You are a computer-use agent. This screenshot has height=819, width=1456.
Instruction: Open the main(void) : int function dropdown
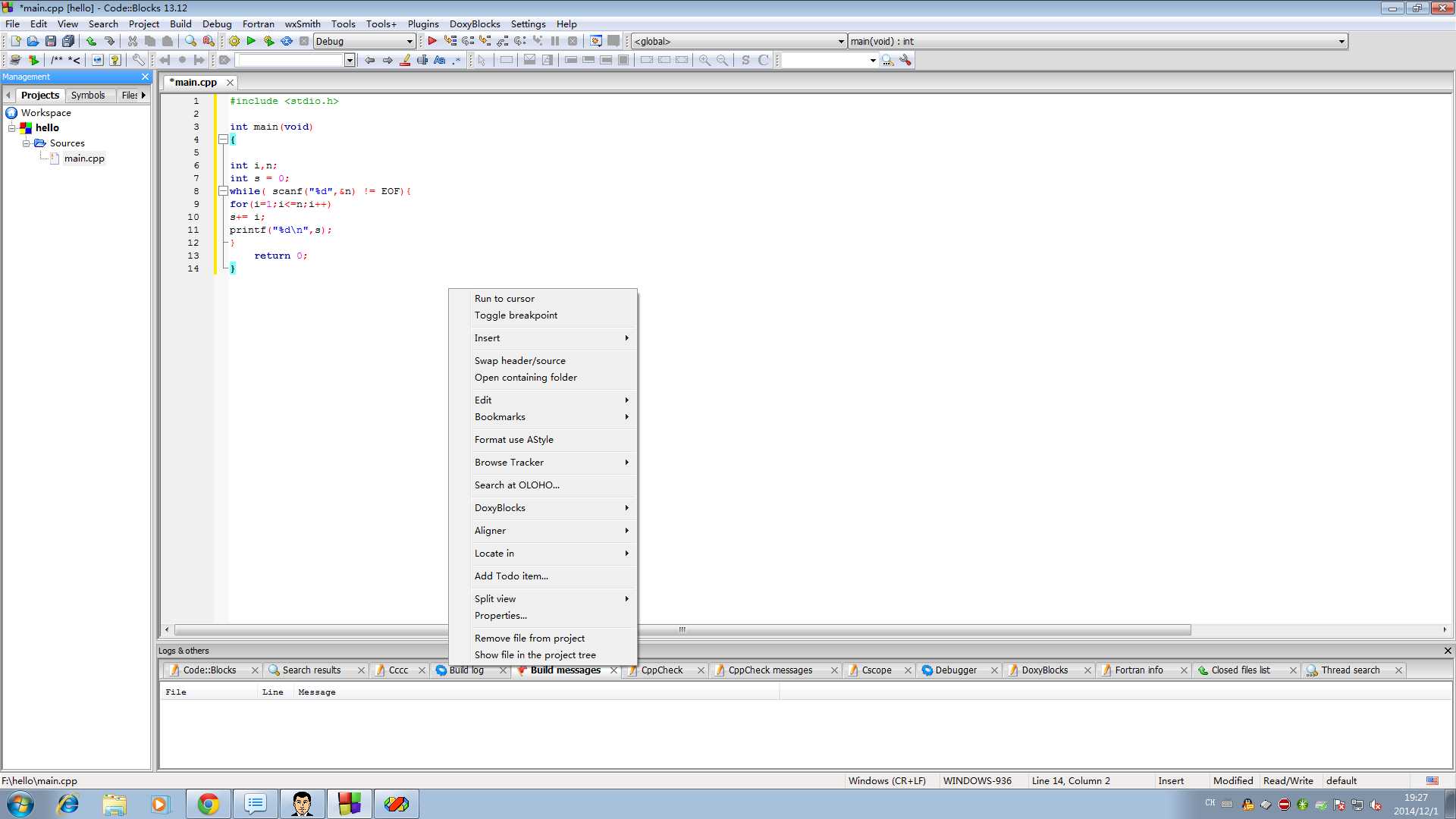coord(1341,42)
